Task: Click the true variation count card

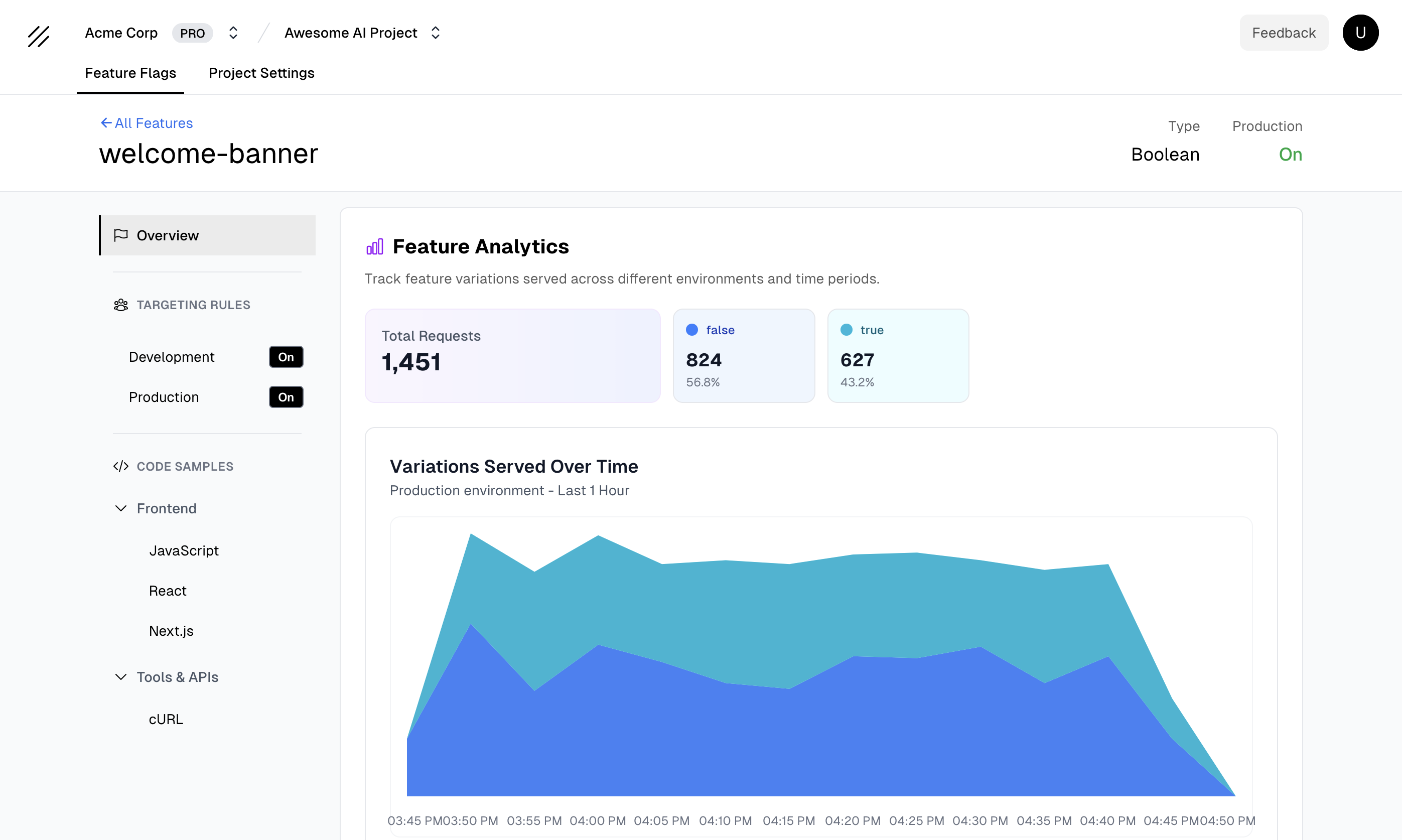Action: click(x=898, y=355)
